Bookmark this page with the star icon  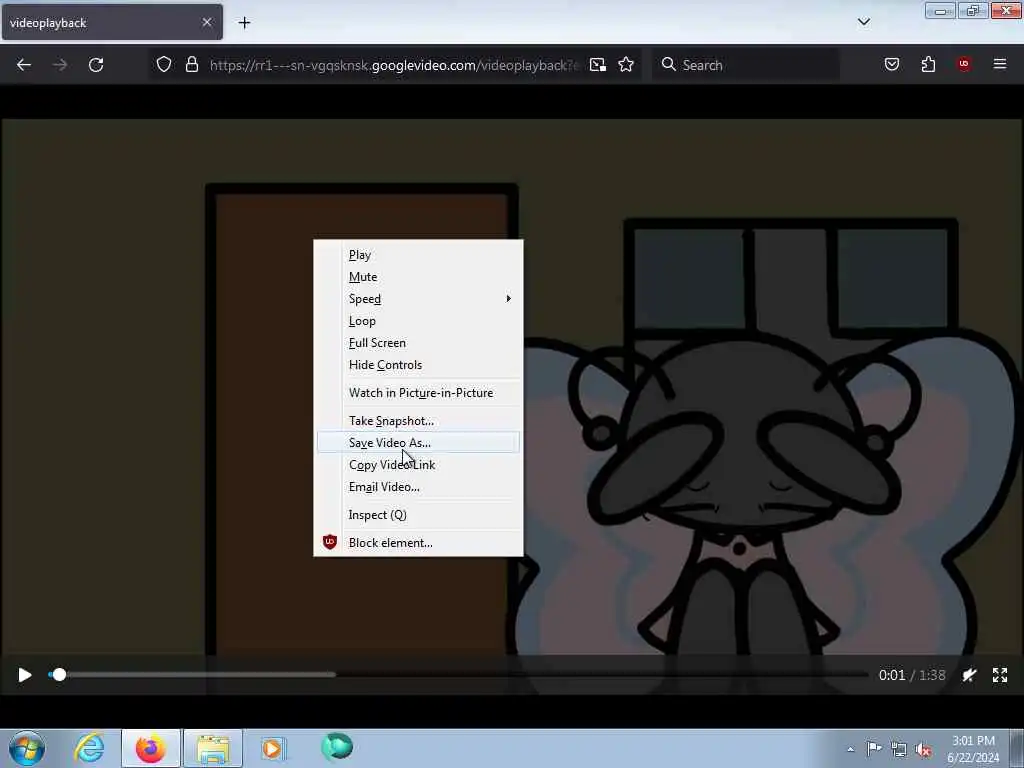click(626, 64)
